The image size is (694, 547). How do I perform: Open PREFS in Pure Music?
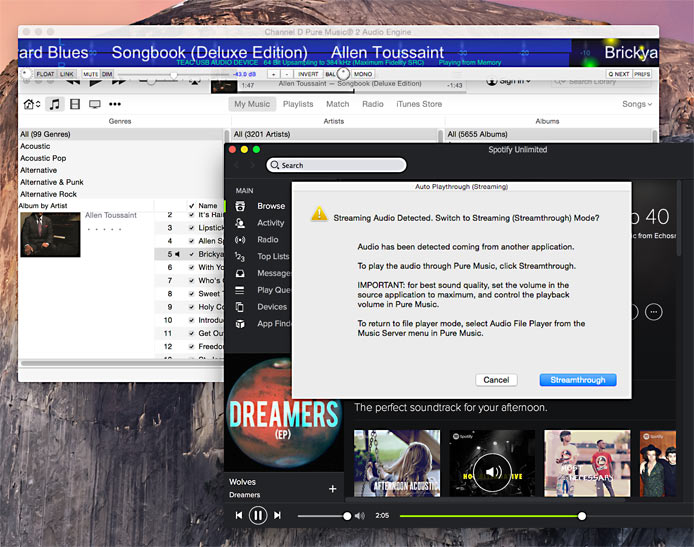642,74
